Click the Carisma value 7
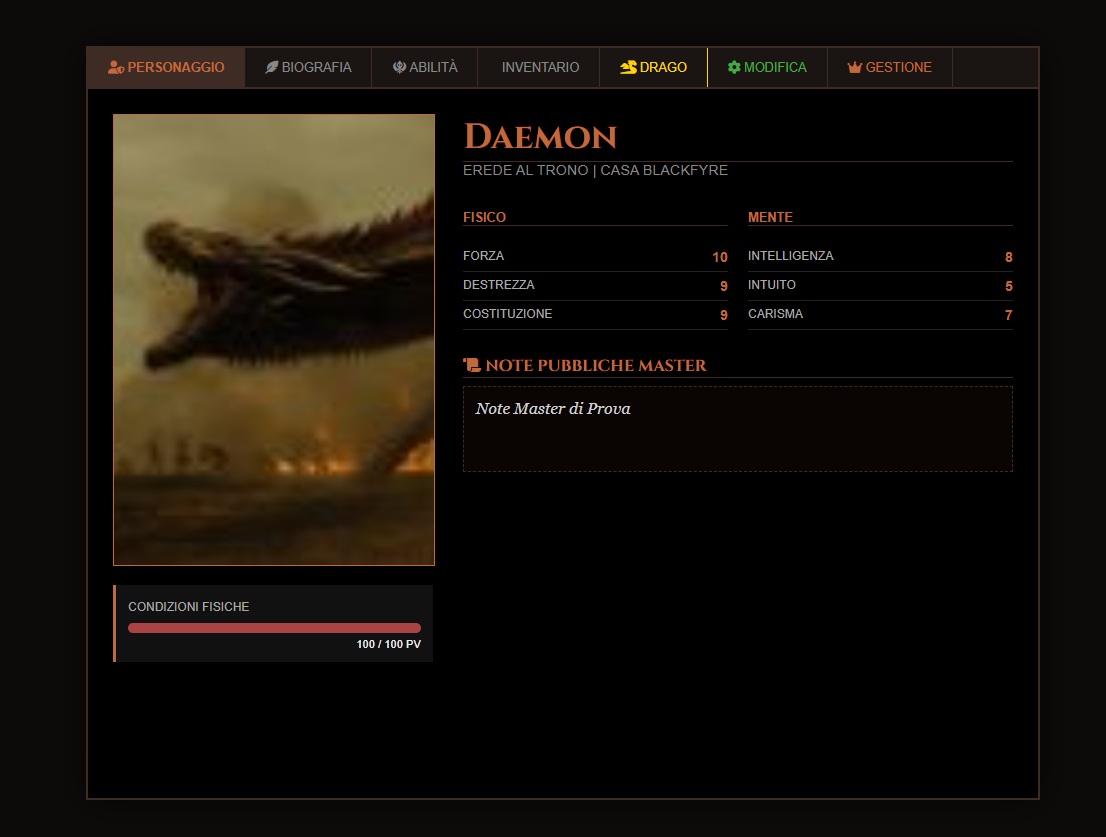Viewport: 1106px width, 837px height. [x=1009, y=315]
